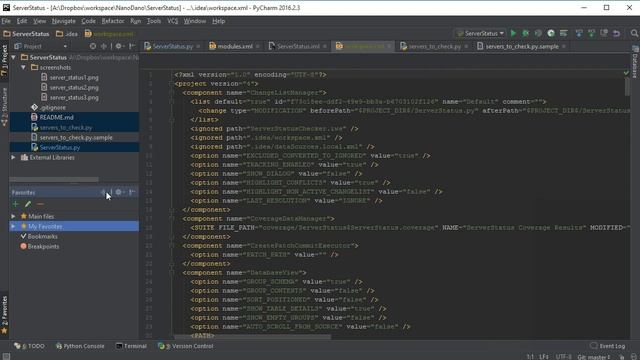Click the revert undo arrow icon
The width and height of the screenshot is (640, 360).
[x=617, y=33]
